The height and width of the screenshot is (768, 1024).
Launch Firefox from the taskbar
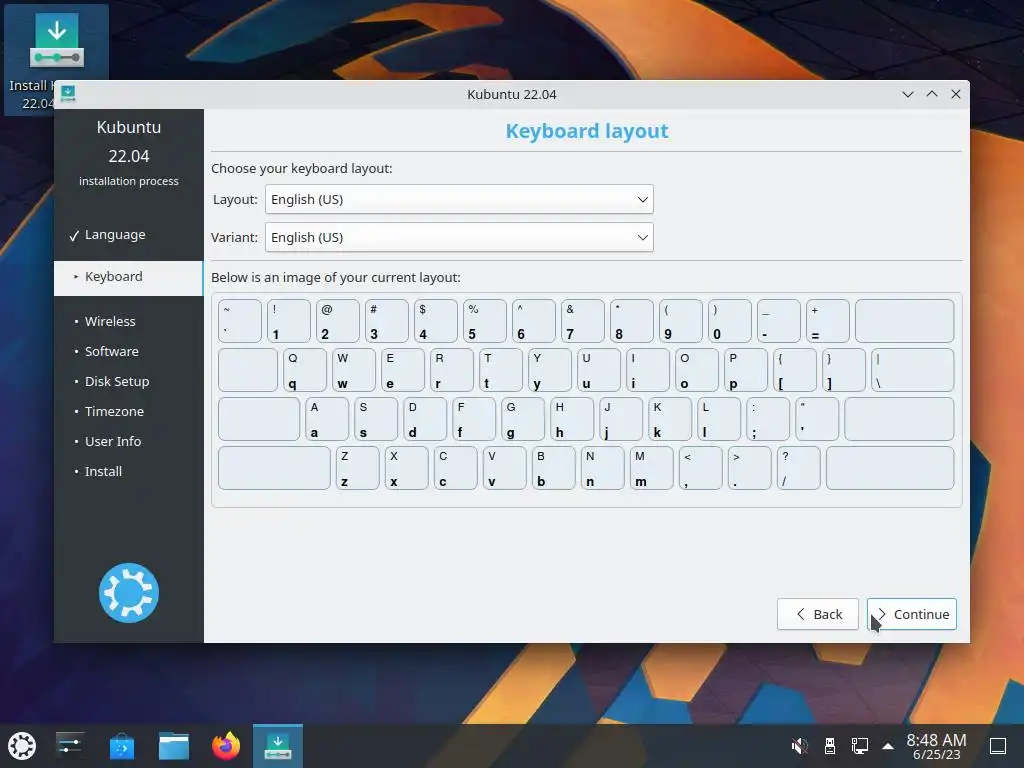[x=226, y=746]
